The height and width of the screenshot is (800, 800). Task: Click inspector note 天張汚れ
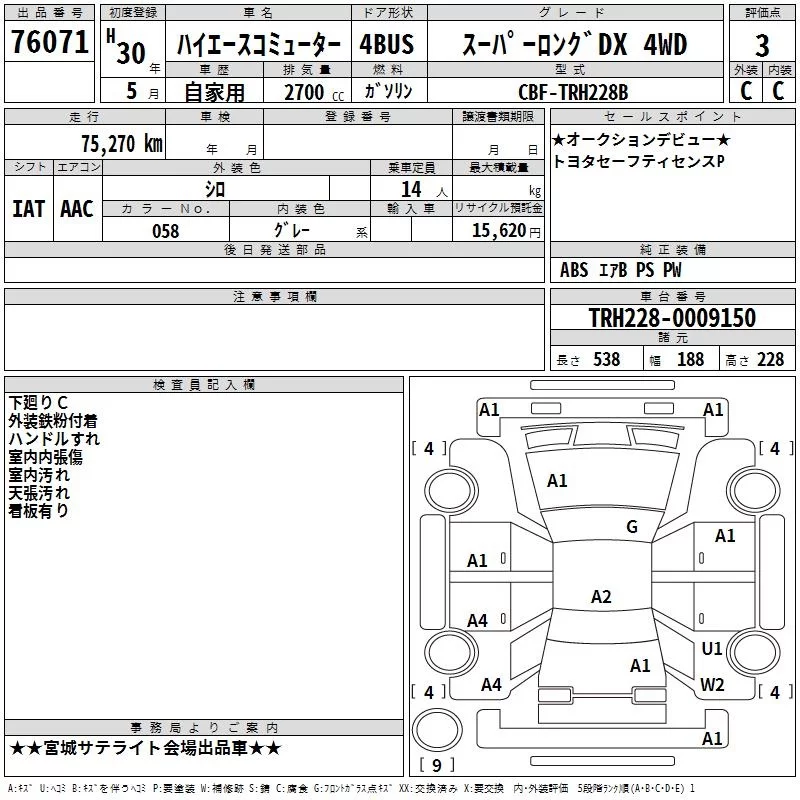point(39,492)
